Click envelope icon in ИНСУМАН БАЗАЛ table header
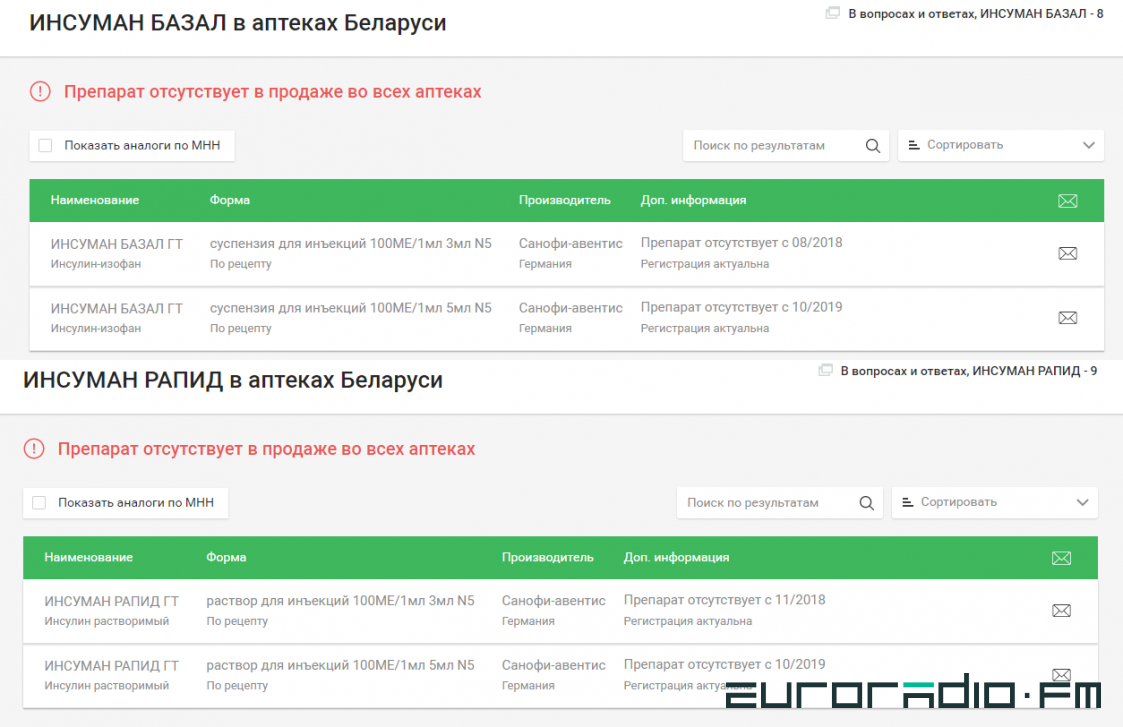 (1067, 201)
